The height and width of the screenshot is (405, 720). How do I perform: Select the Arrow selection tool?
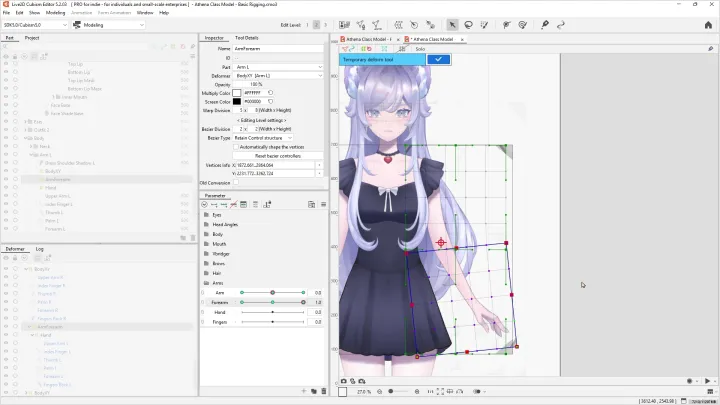[x=452, y=25]
